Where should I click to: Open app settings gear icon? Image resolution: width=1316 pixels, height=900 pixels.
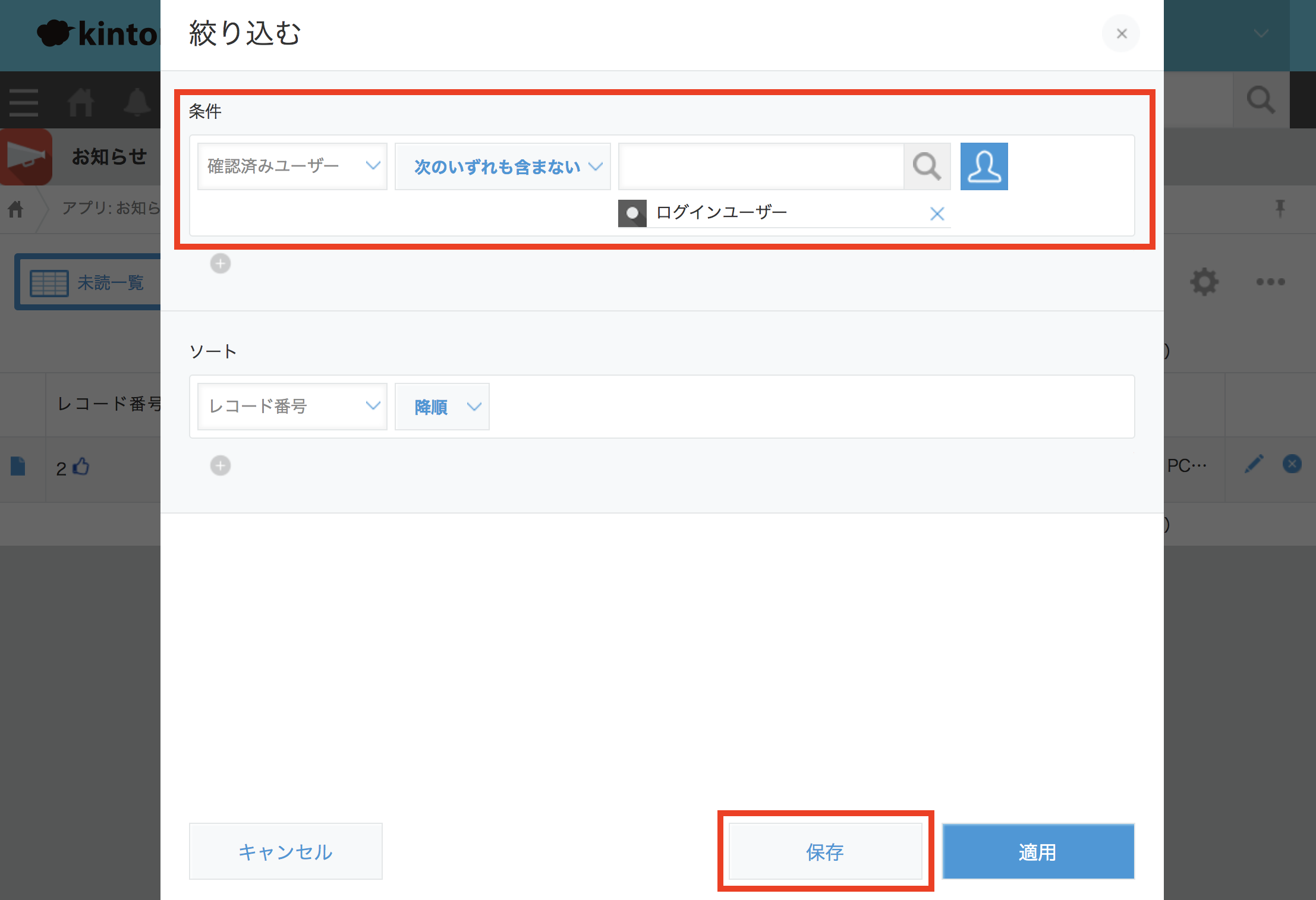tap(1204, 282)
